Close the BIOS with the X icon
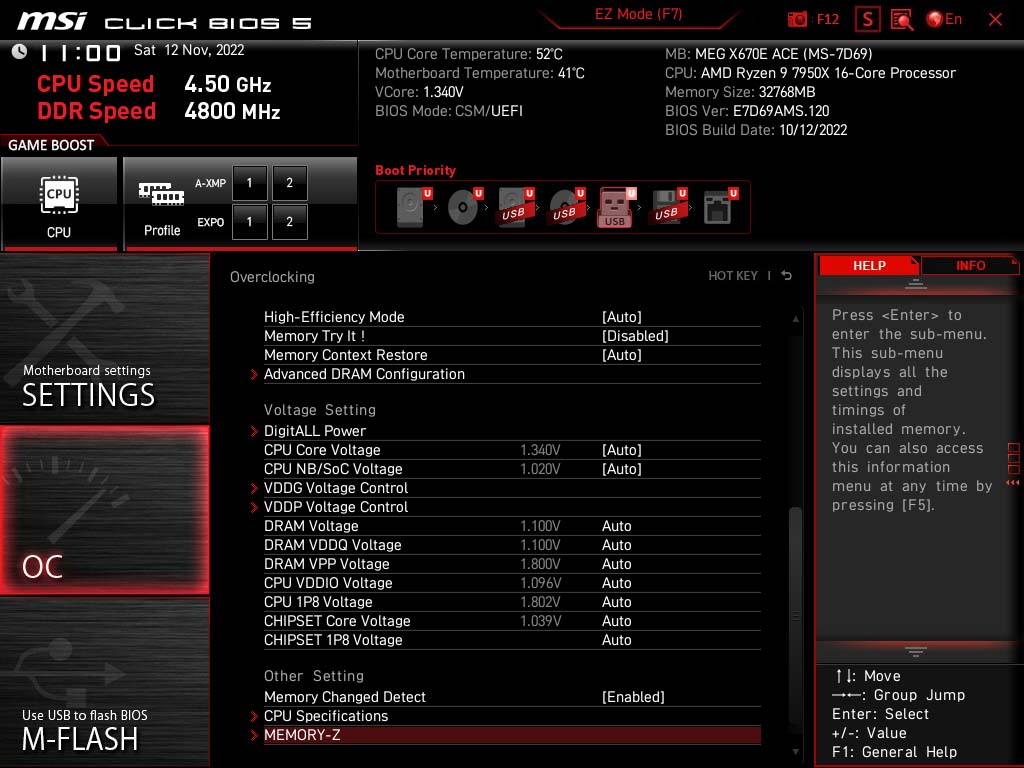 [x=995, y=20]
